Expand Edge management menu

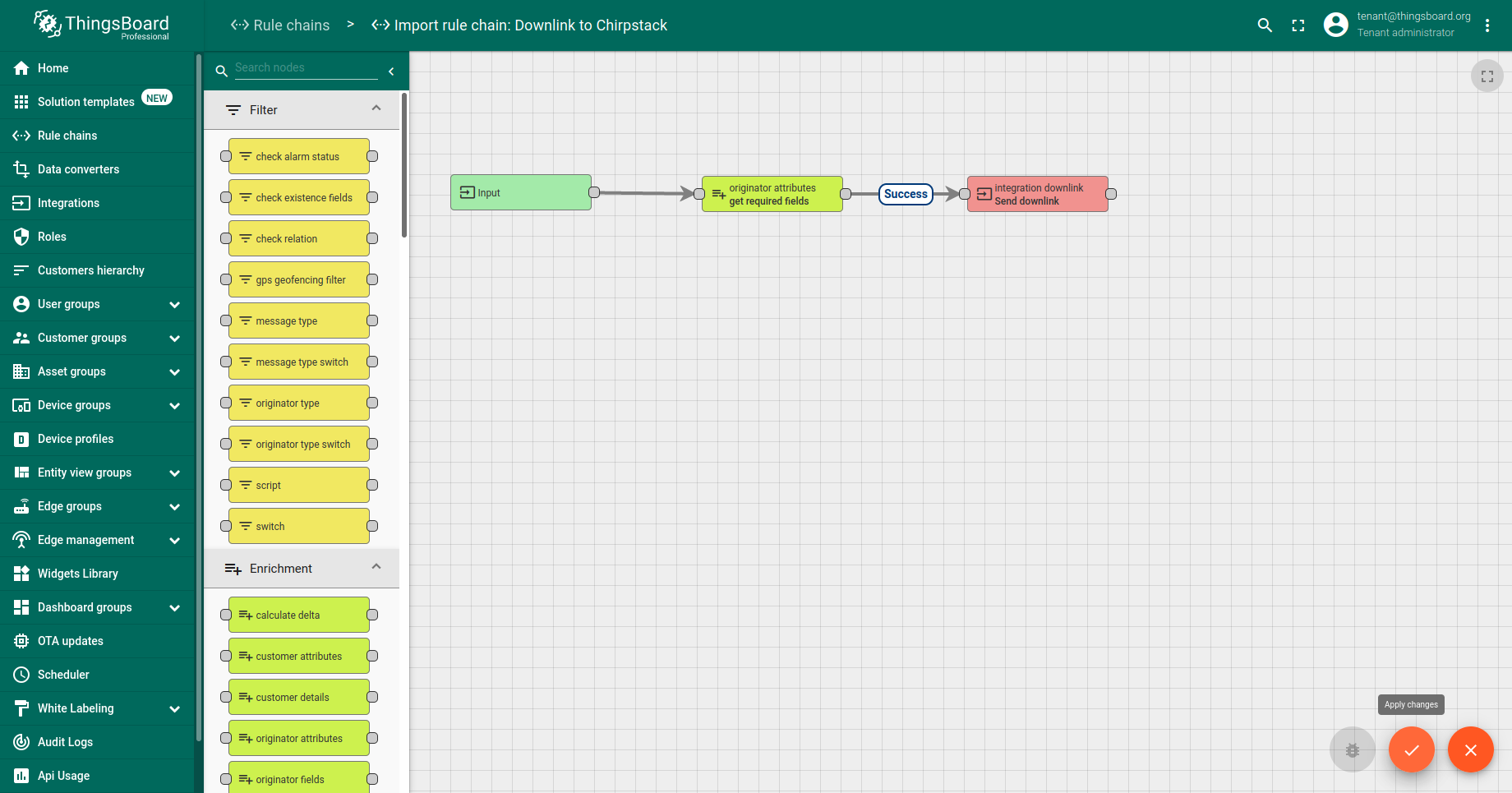pyautogui.click(x=174, y=540)
